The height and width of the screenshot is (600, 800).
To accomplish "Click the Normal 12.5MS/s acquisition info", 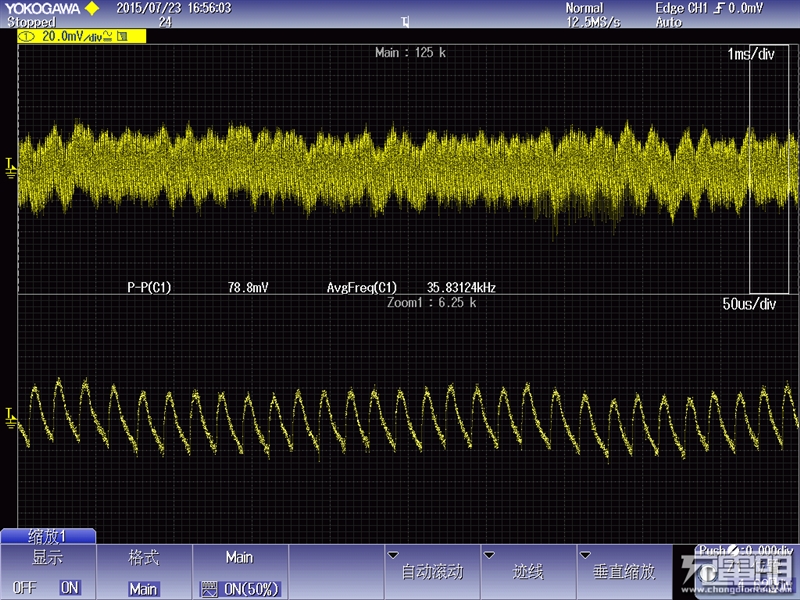I will (593, 15).
